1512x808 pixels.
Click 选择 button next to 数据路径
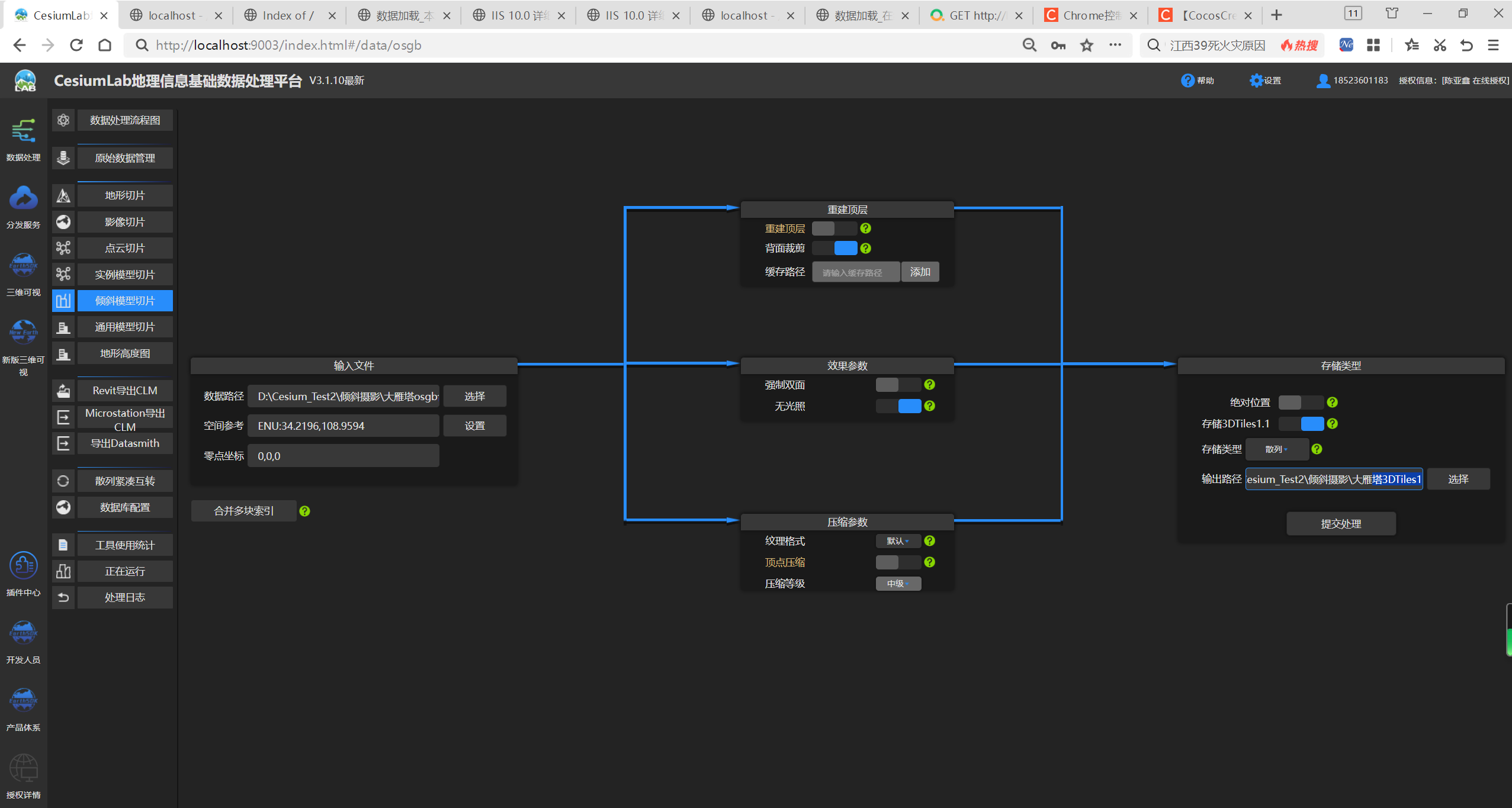(x=474, y=396)
